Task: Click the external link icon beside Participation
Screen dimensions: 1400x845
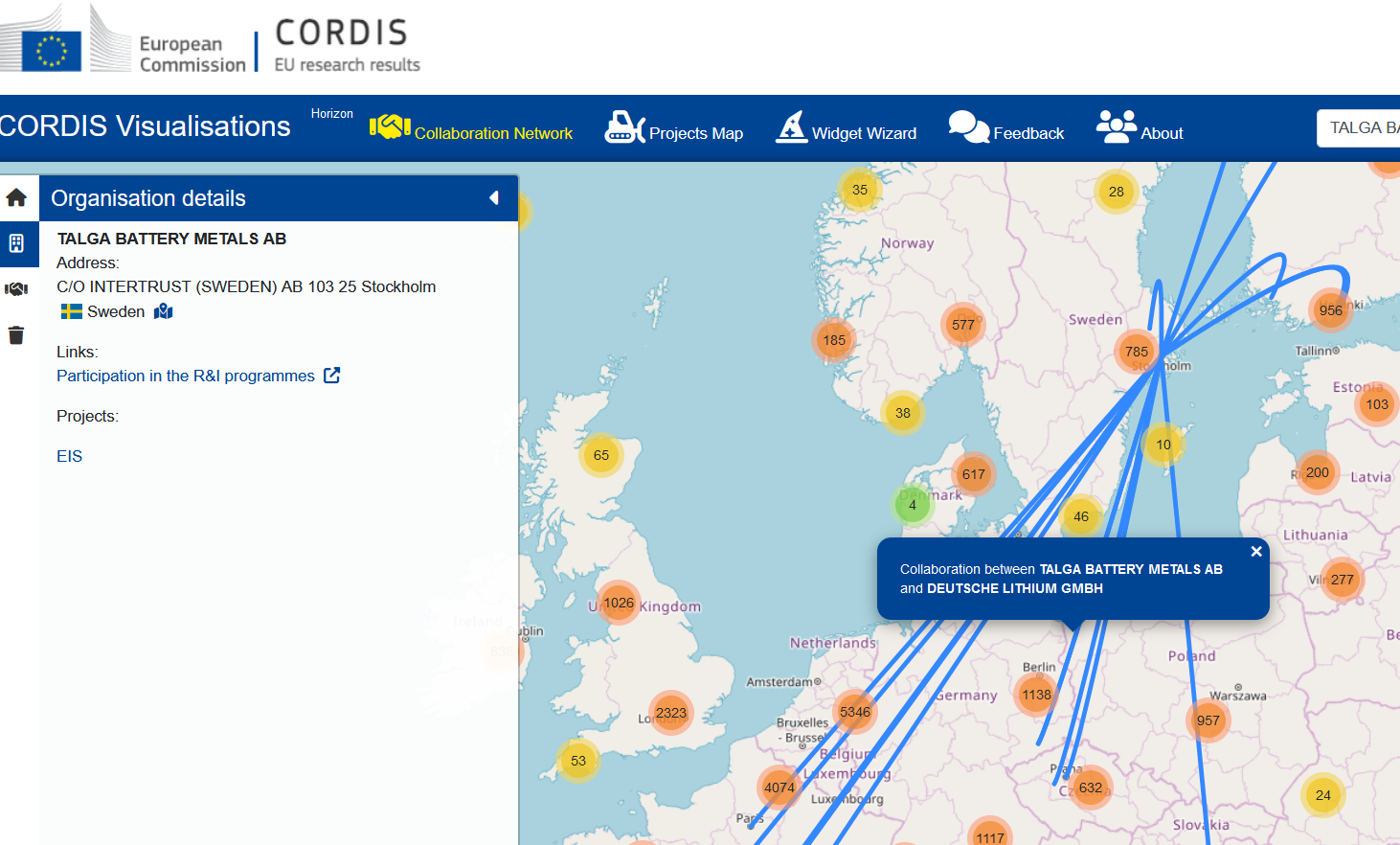Action: 331,376
